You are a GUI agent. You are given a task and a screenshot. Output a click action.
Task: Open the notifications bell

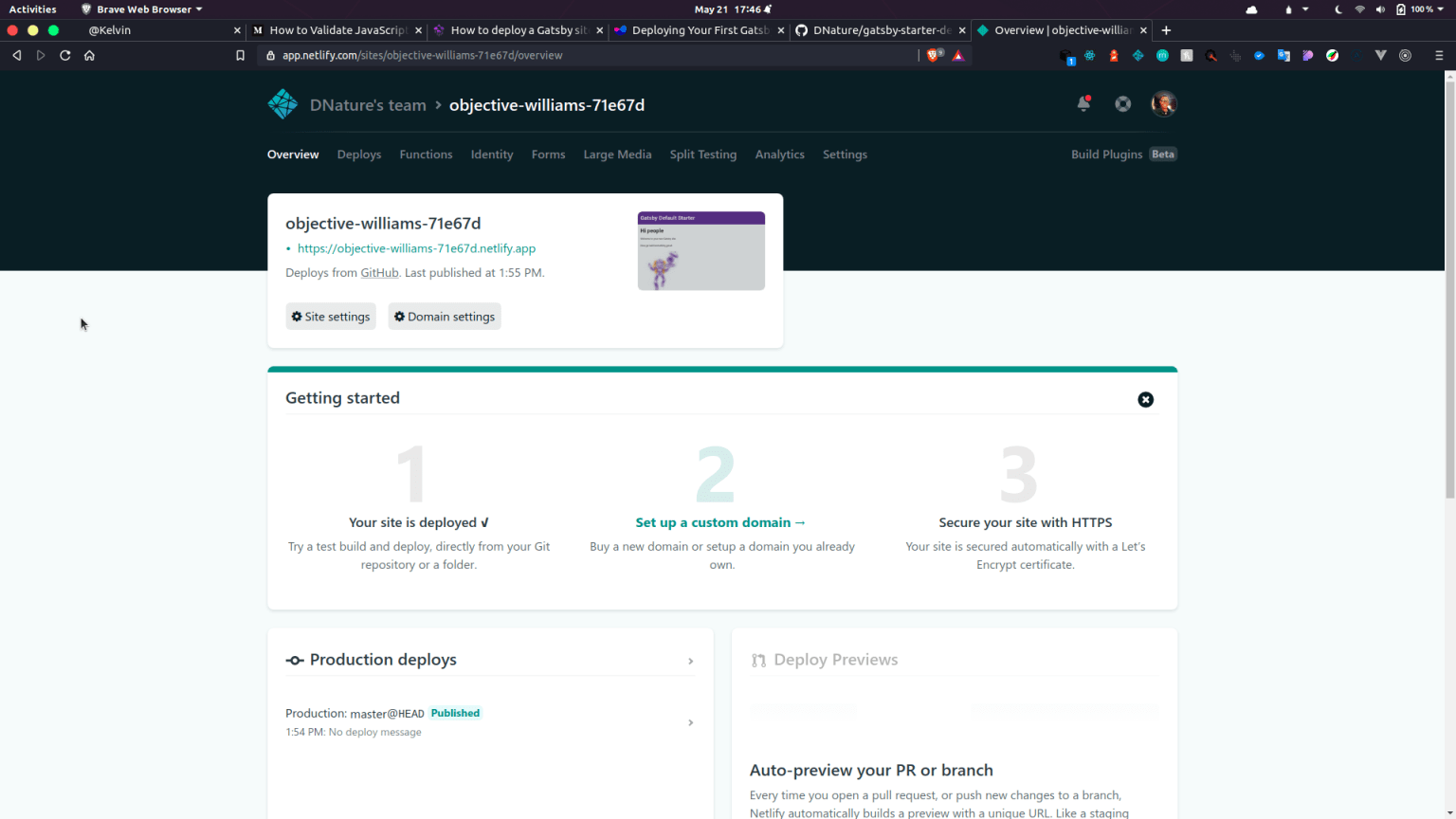coord(1083,104)
